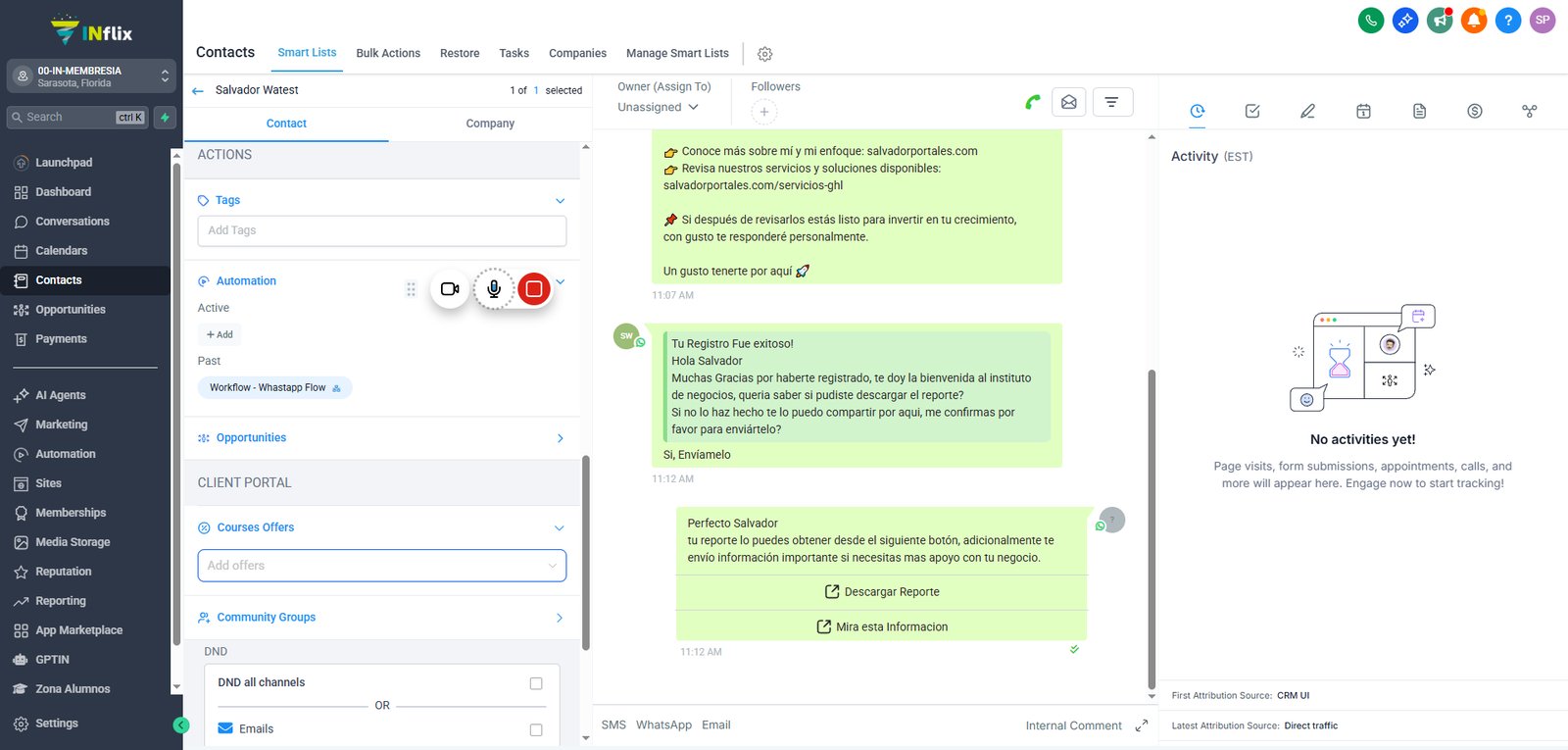Open the Add offers dropdown
This screenshot has height=750, width=1568.
pyautogui.click(x=382, y=566)
